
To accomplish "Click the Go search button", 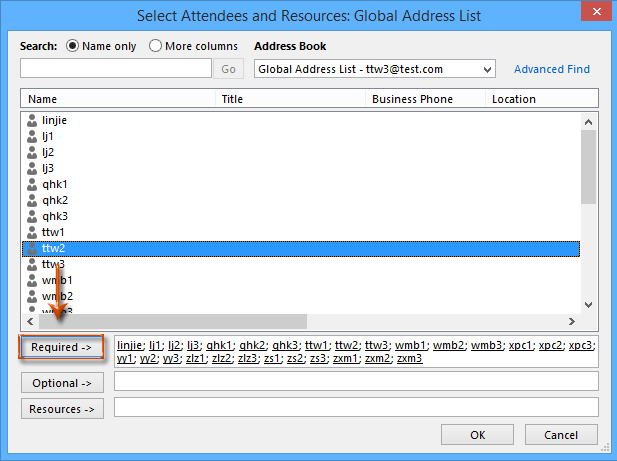I will [228, 69].
